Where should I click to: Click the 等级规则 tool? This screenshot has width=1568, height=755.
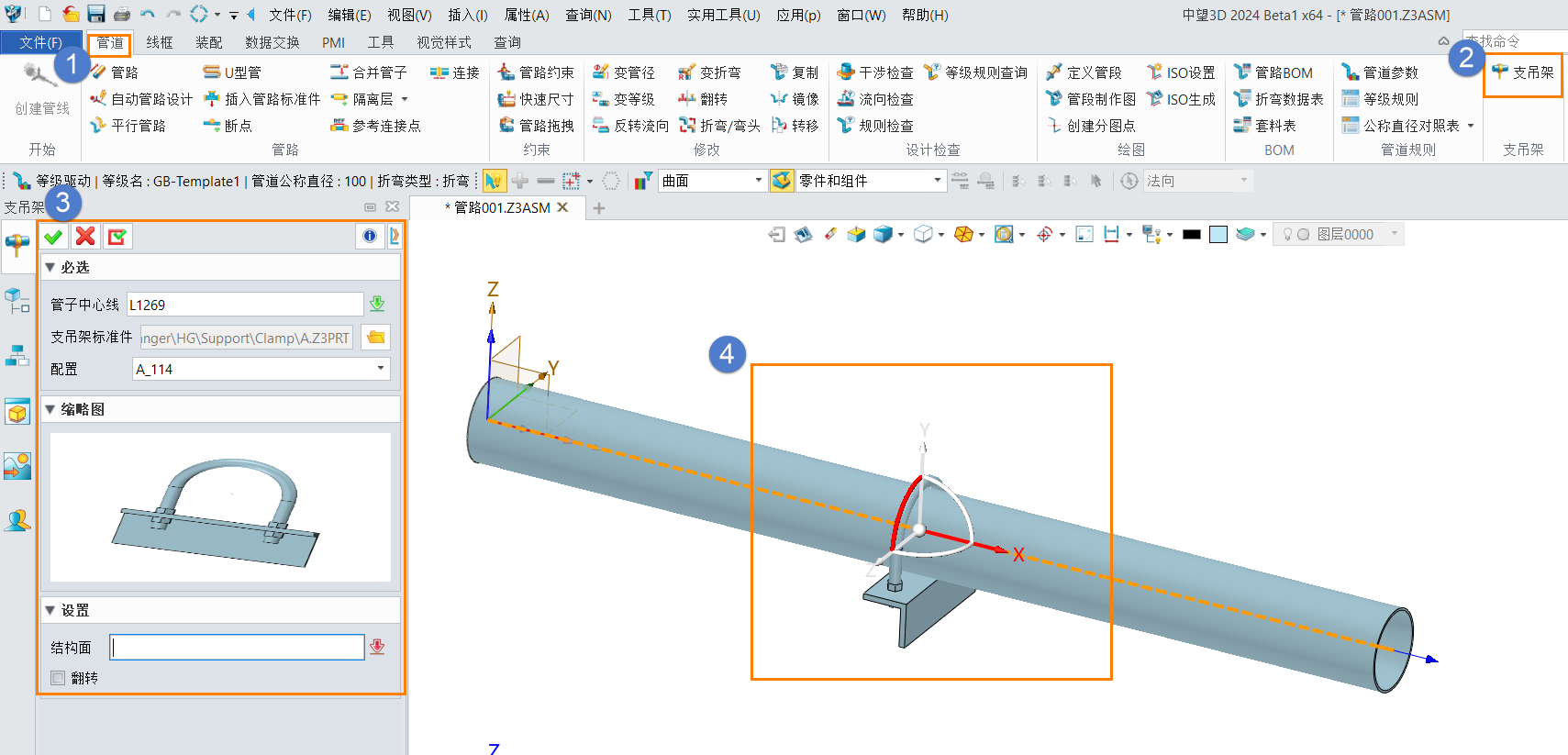click(1380, 98)
